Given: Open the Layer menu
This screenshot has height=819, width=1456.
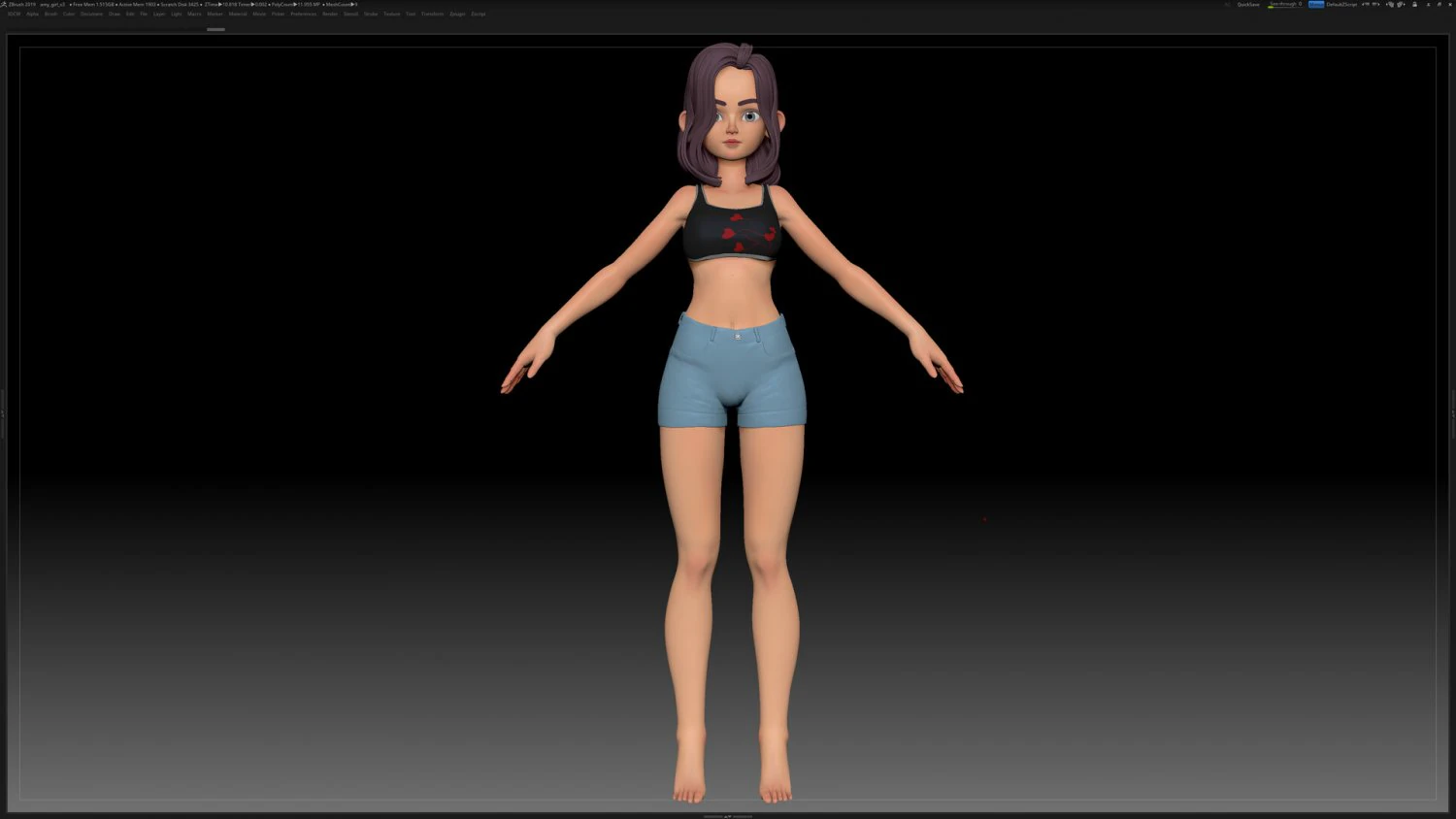Looking at the screenshot, I should point(159,14).
